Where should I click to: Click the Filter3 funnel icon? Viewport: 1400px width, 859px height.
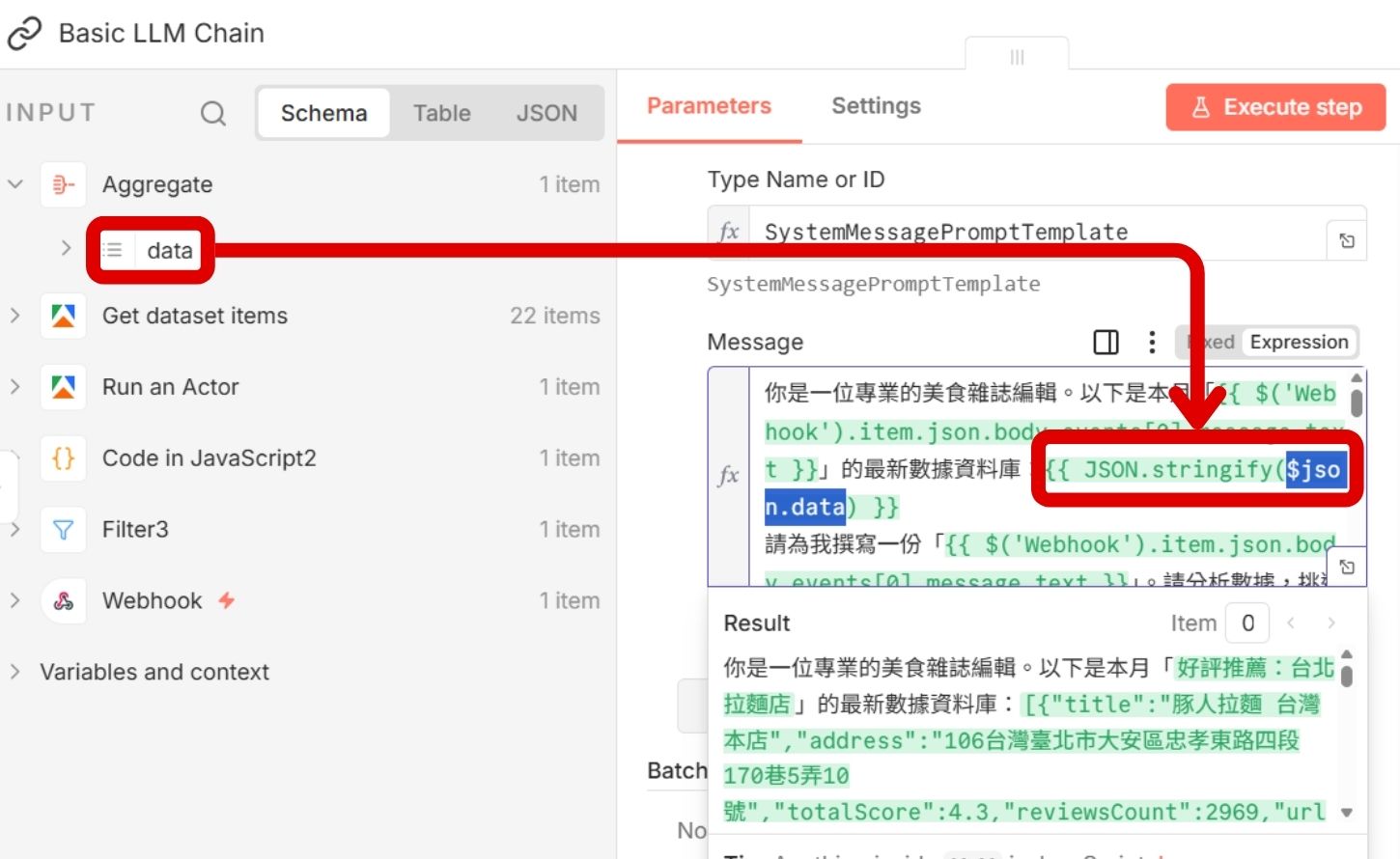(63, 529)
